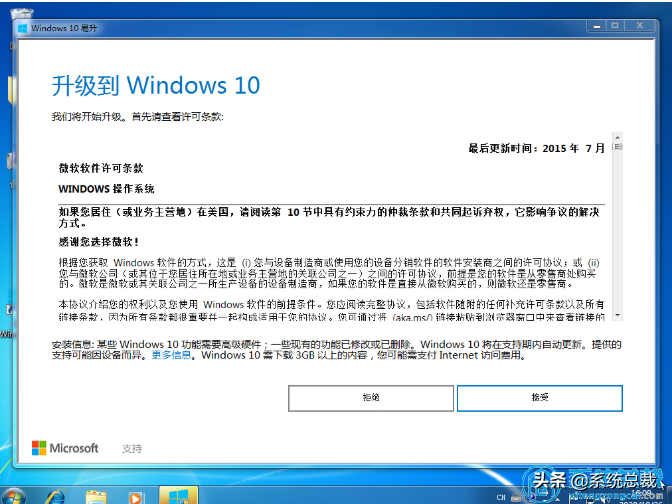Click the WINDOWS 操作系统 heading
672x504 pixels.
106,189
